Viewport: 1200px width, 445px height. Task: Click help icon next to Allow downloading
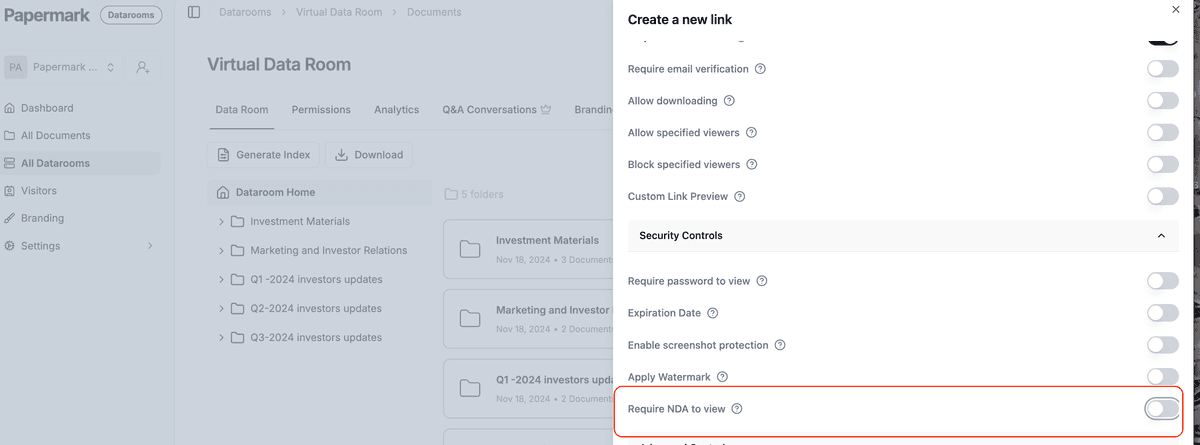pos(729,101)
